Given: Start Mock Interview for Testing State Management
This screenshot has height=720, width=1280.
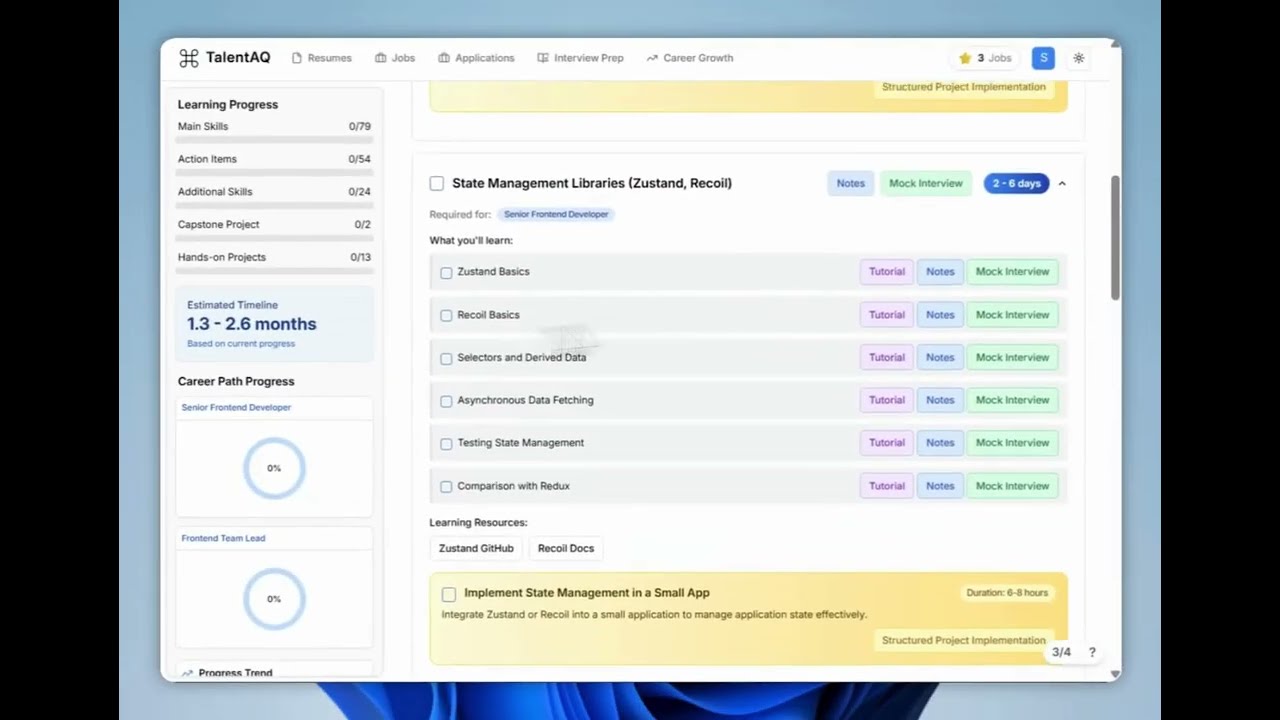Looking at the screenshot, I should [1012, 443].
